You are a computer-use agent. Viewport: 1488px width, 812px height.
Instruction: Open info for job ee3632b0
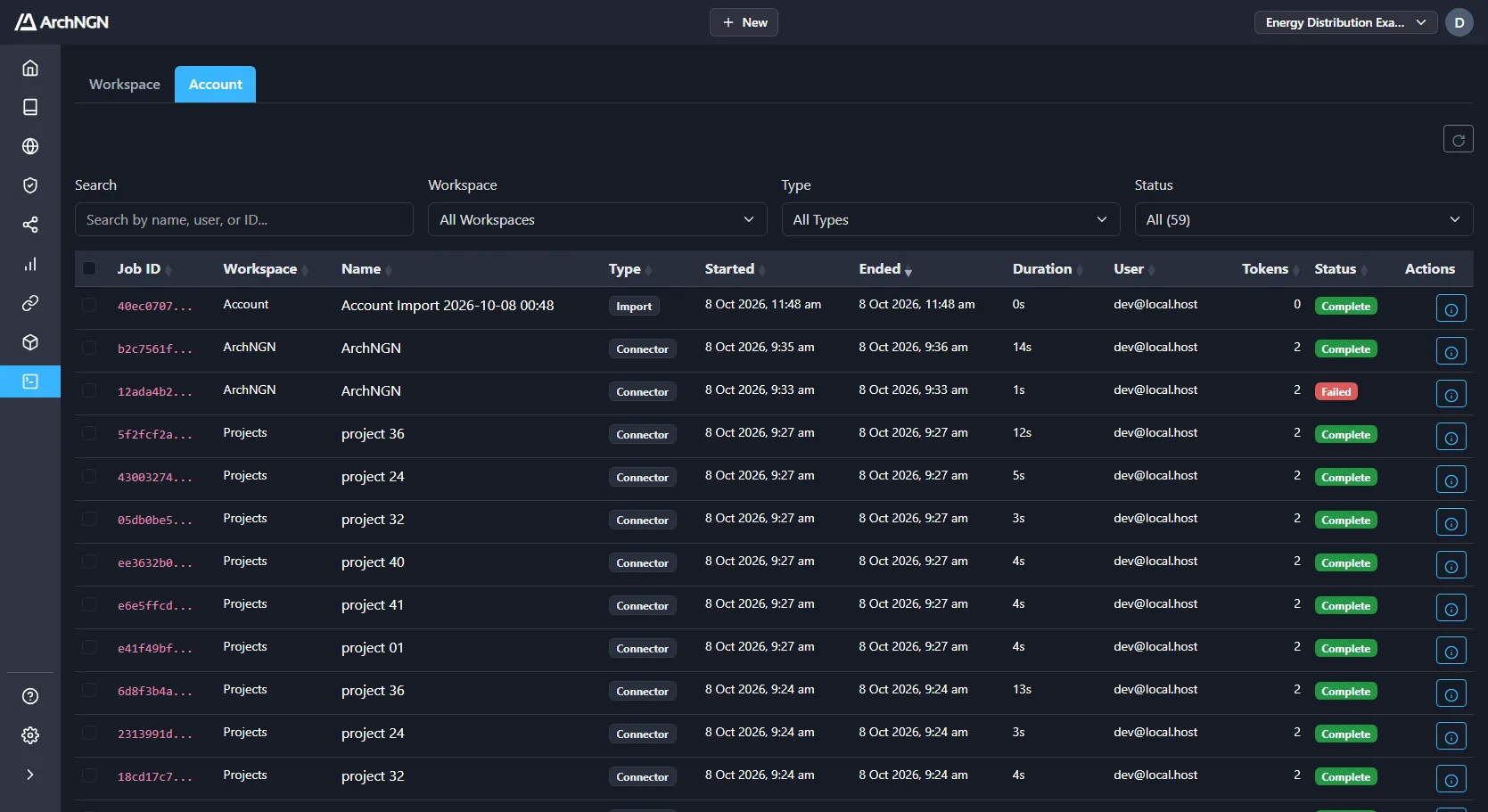point(1451,565)
